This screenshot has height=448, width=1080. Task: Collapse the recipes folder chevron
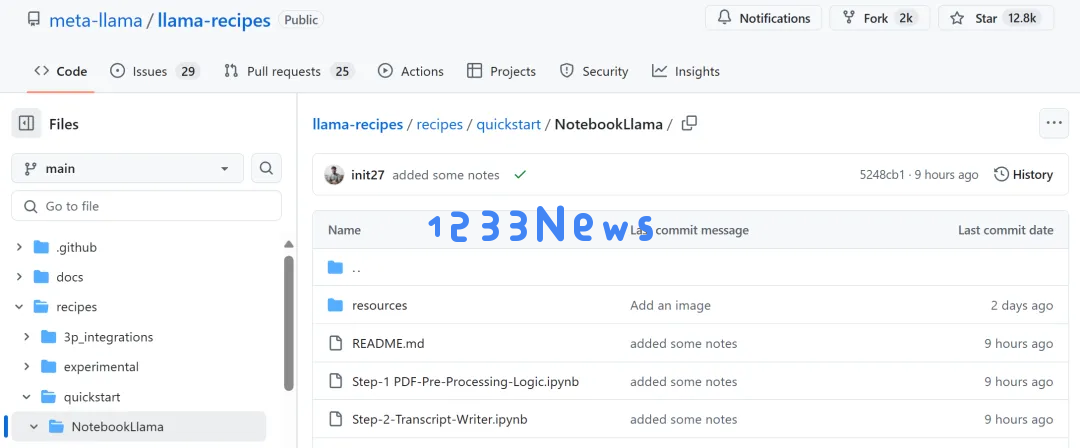point(19,307)
